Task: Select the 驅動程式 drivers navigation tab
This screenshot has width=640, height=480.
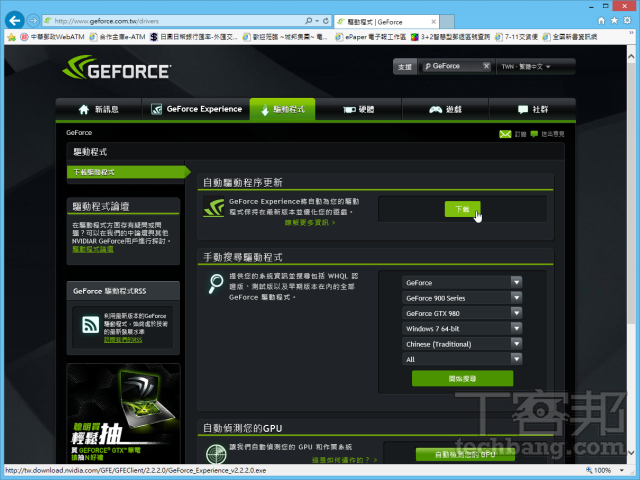Action: (282, 109)
